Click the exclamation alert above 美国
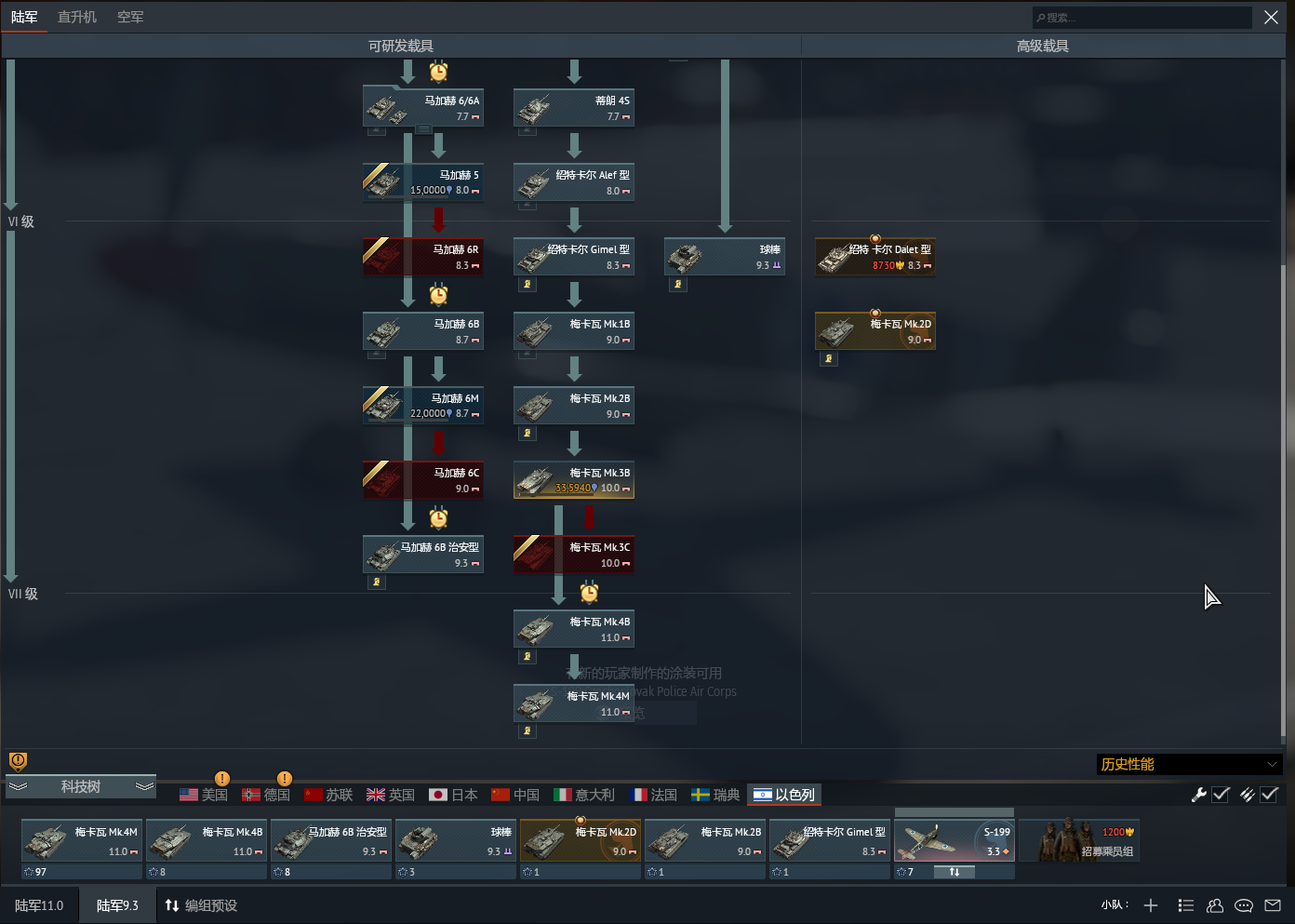The width and height of the screenshot is (1295, 924). click(x=221, y=779)
